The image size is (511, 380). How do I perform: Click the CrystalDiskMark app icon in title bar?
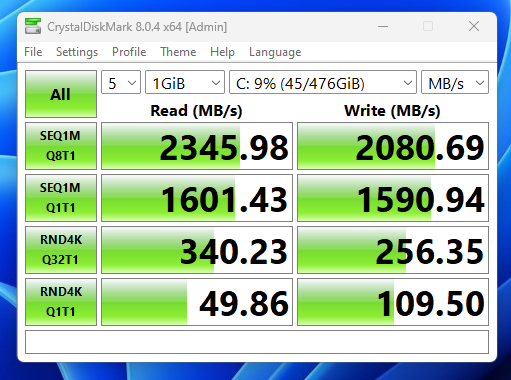33,26
